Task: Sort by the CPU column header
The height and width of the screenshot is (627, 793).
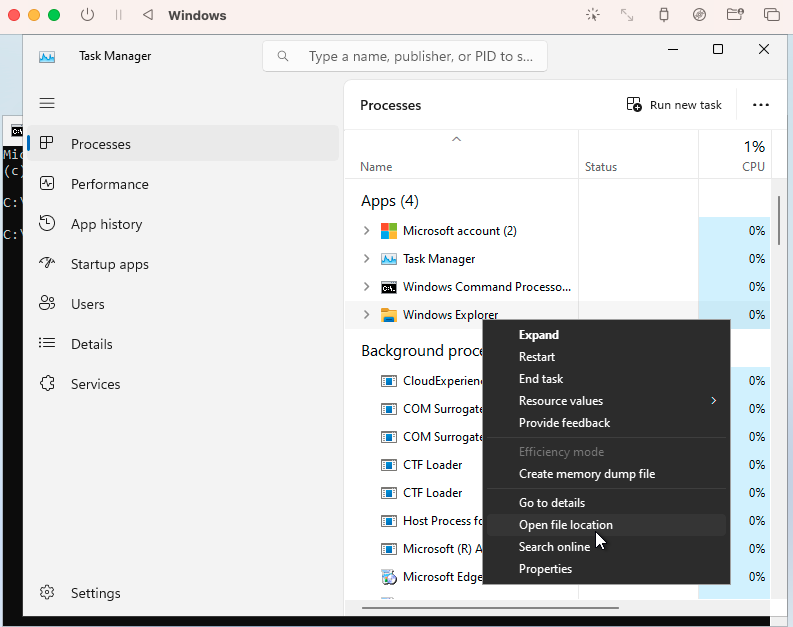Action: [x=735, y=155]
